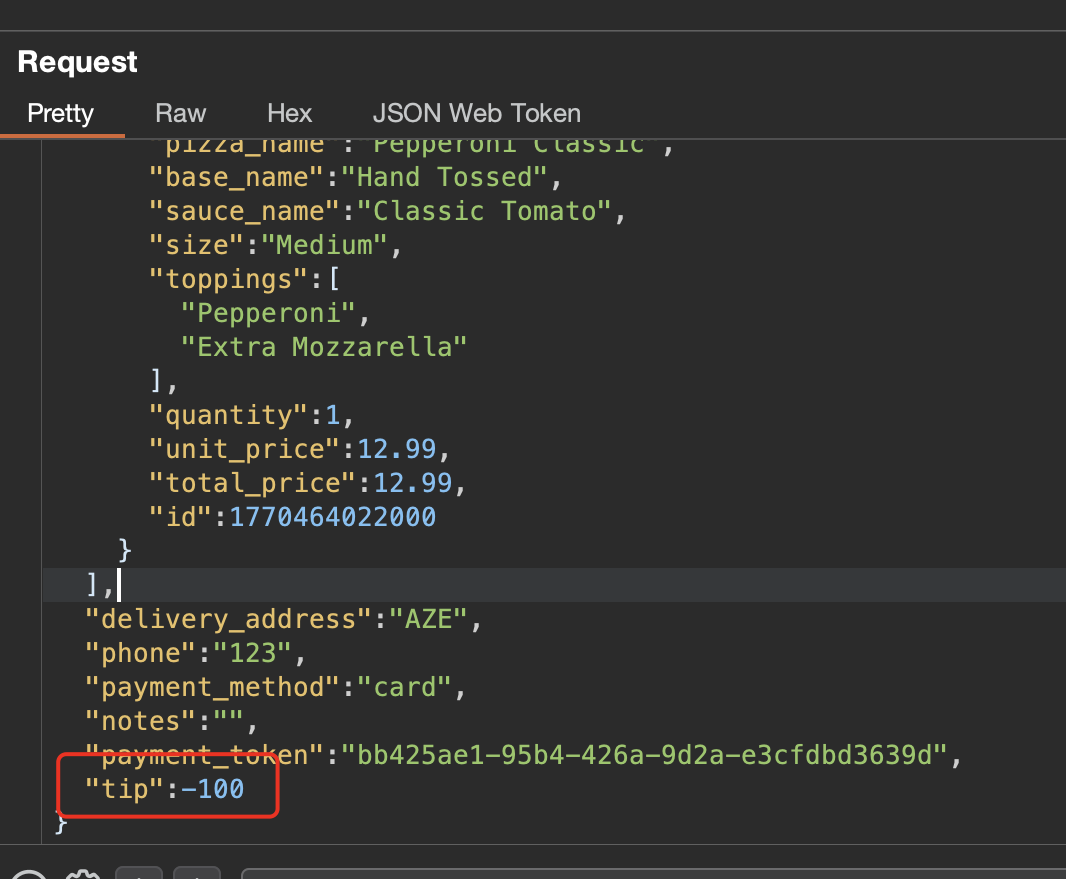The height and width of the screenshot is (879, 1066).
Task: Click the Request panel heading
Action: point(77,62)
